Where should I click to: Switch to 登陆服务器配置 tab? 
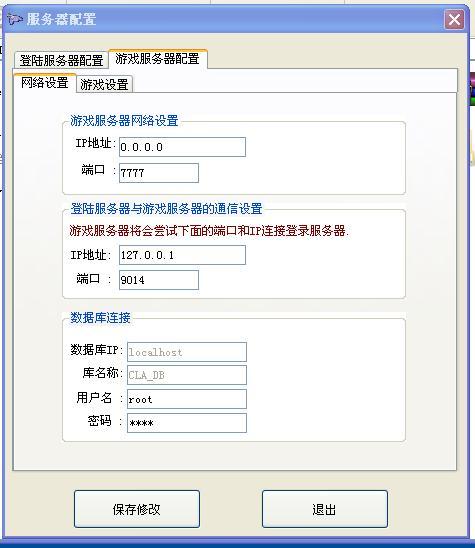(61, 60)
